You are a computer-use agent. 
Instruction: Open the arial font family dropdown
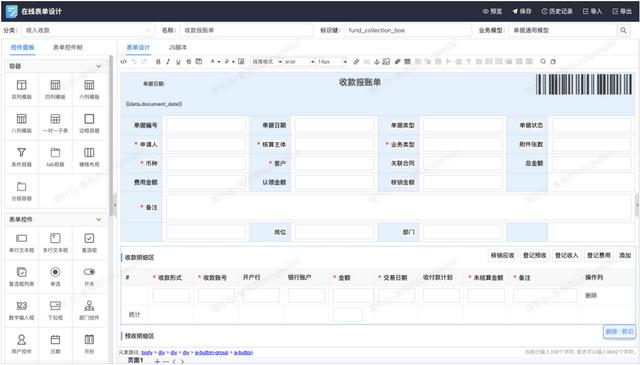click(300, 62)
